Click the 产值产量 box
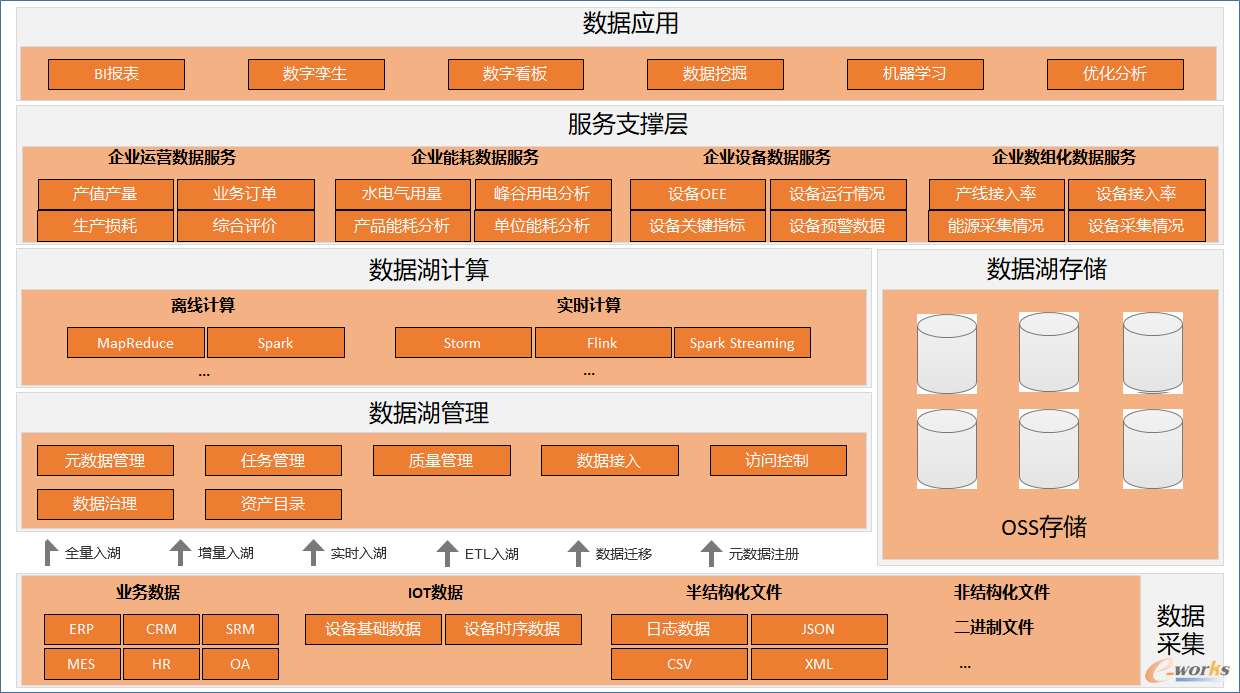1240x693 pixels. coord(106,194)
